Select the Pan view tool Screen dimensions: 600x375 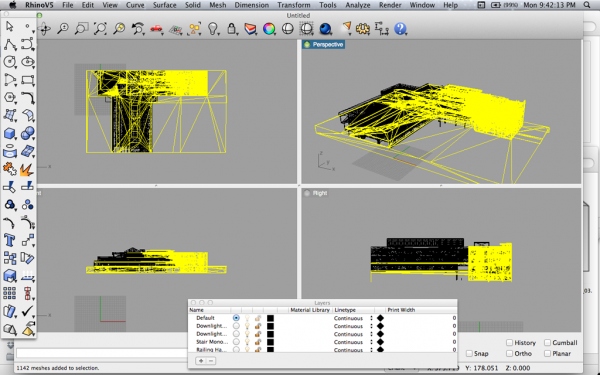(44, 29)
